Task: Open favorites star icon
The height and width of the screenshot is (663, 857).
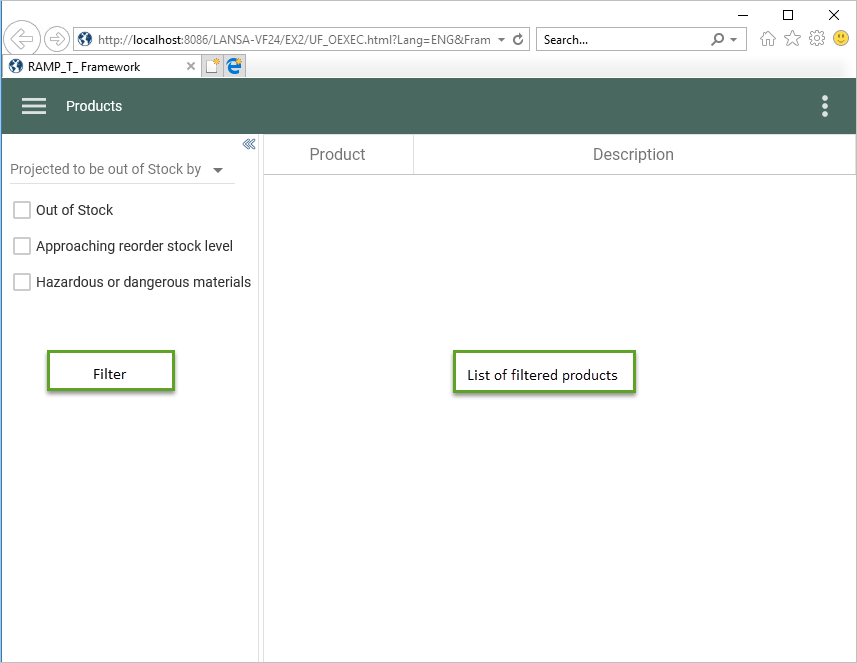Action: coord(792,39)
